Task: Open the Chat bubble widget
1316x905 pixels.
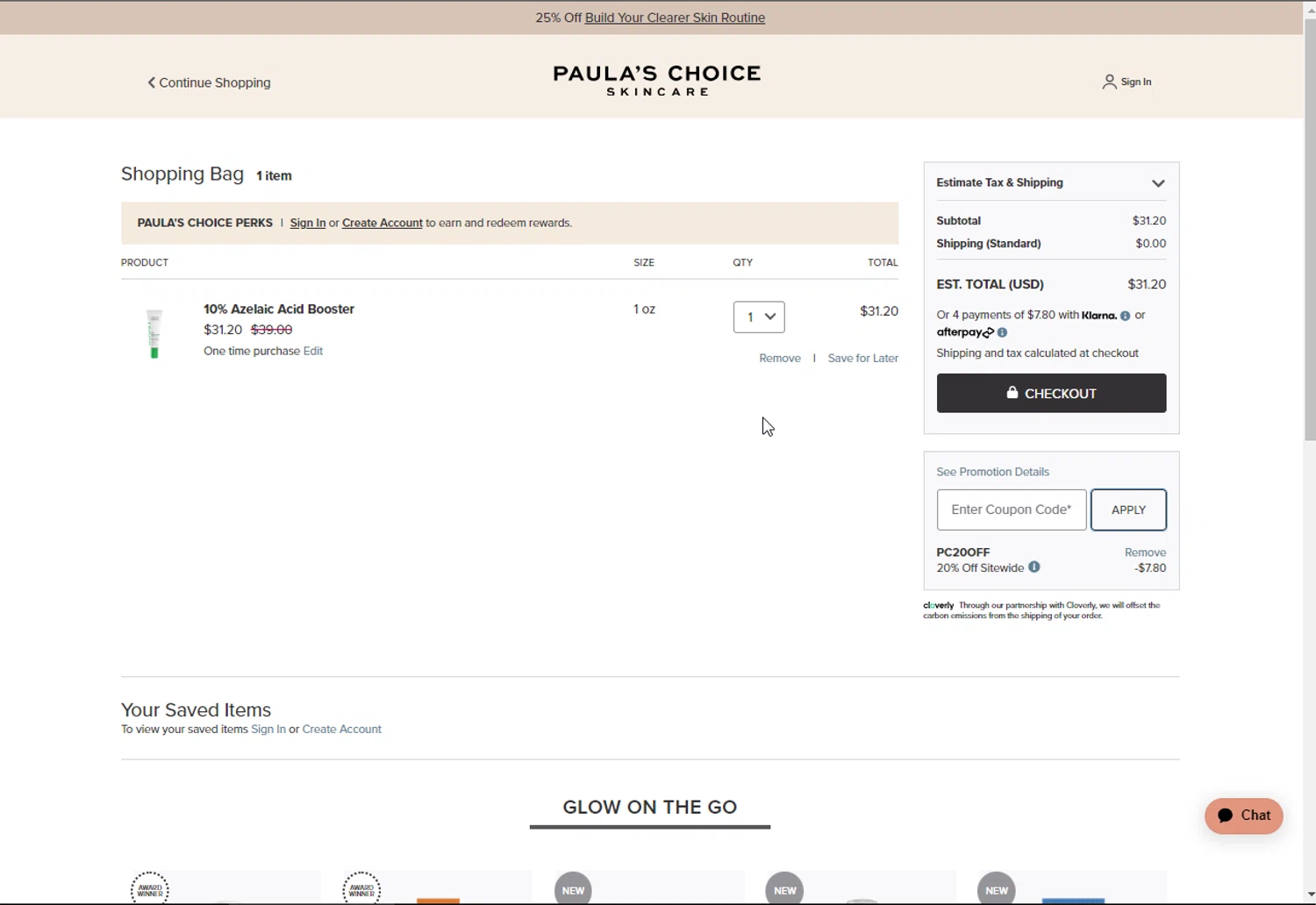Action: 1244,816
